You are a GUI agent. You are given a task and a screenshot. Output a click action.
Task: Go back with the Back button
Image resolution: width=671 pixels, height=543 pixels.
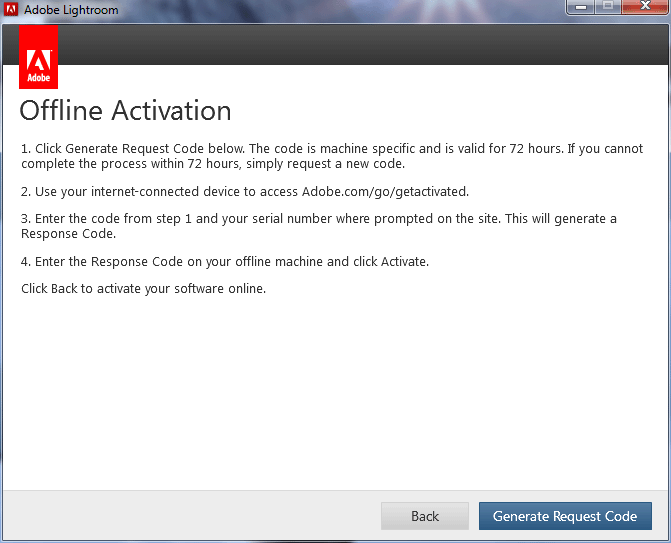(425, 516)
